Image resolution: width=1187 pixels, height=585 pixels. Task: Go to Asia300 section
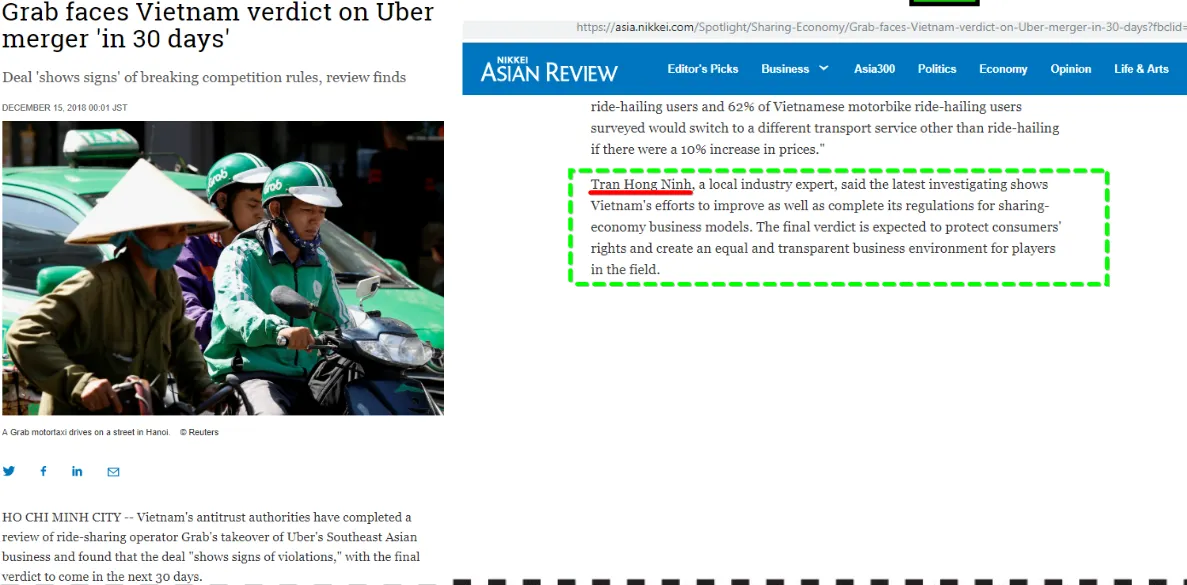[874, 69]
